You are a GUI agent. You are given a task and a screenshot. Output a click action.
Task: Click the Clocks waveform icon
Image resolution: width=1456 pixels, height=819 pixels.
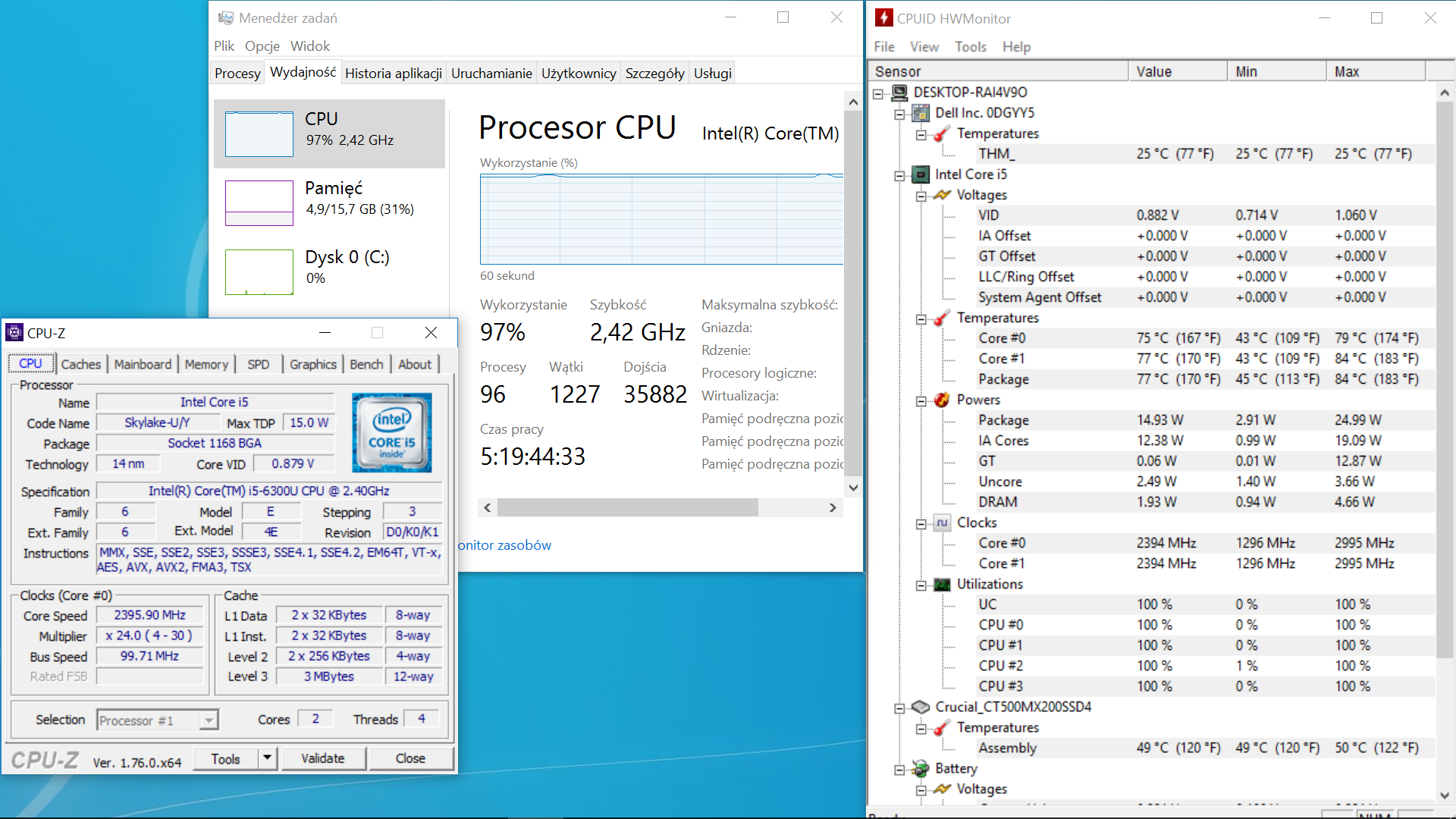click(942, 522)
